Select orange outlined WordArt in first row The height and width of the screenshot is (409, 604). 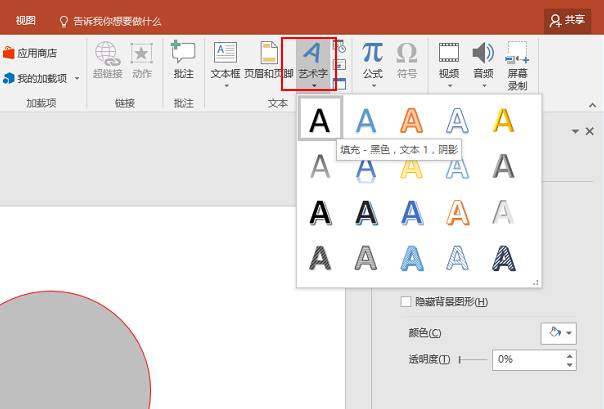click(x=411, y=120)
